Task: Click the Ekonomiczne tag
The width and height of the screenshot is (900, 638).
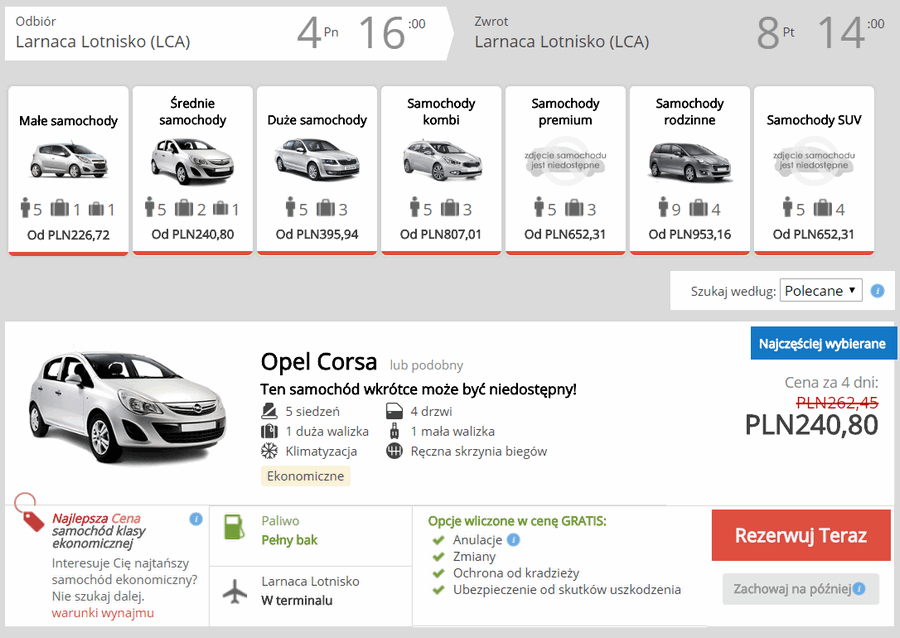Action: (305, 476)
